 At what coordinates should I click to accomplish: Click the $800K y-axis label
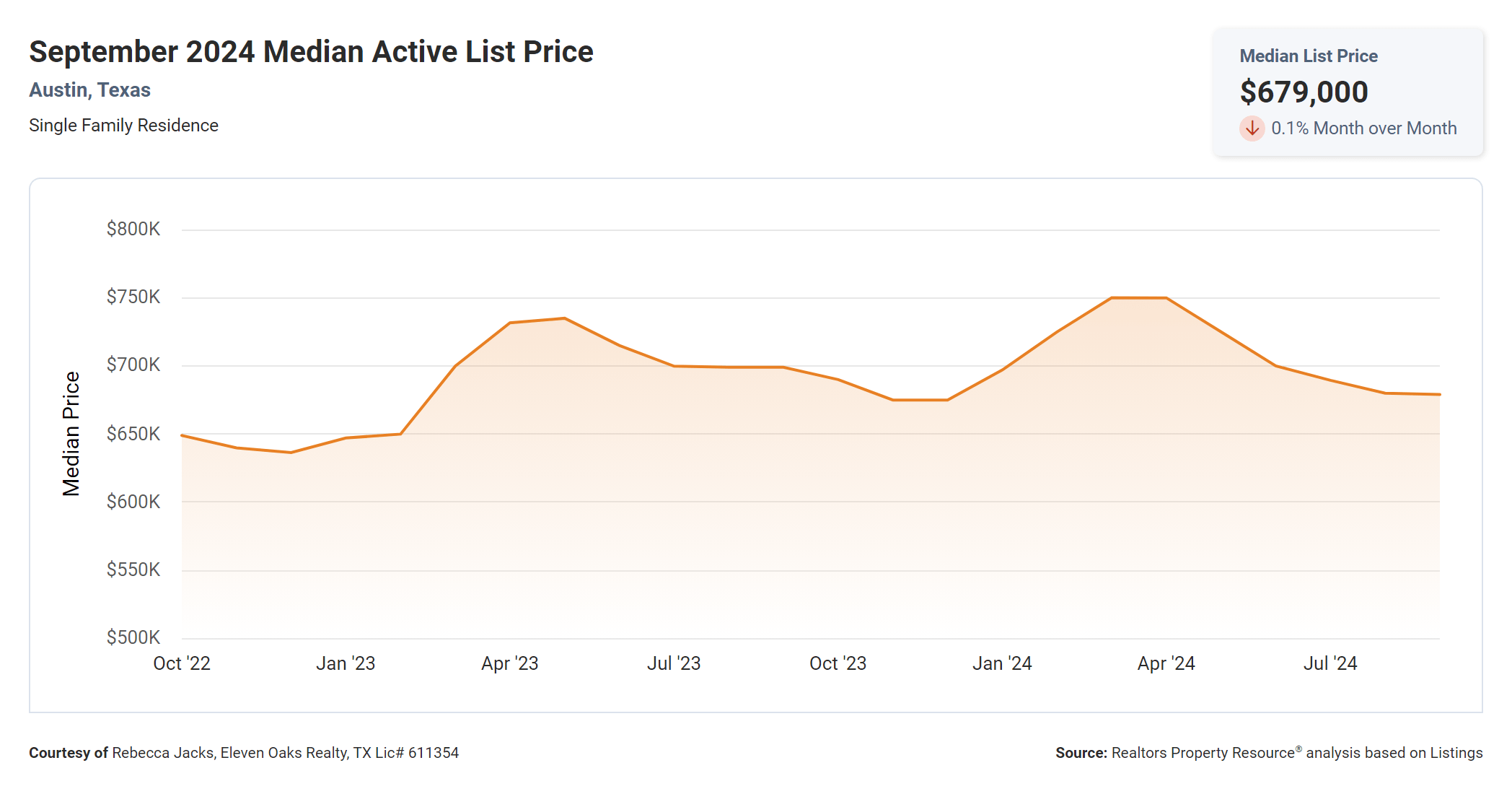click(x=133, y=230)
